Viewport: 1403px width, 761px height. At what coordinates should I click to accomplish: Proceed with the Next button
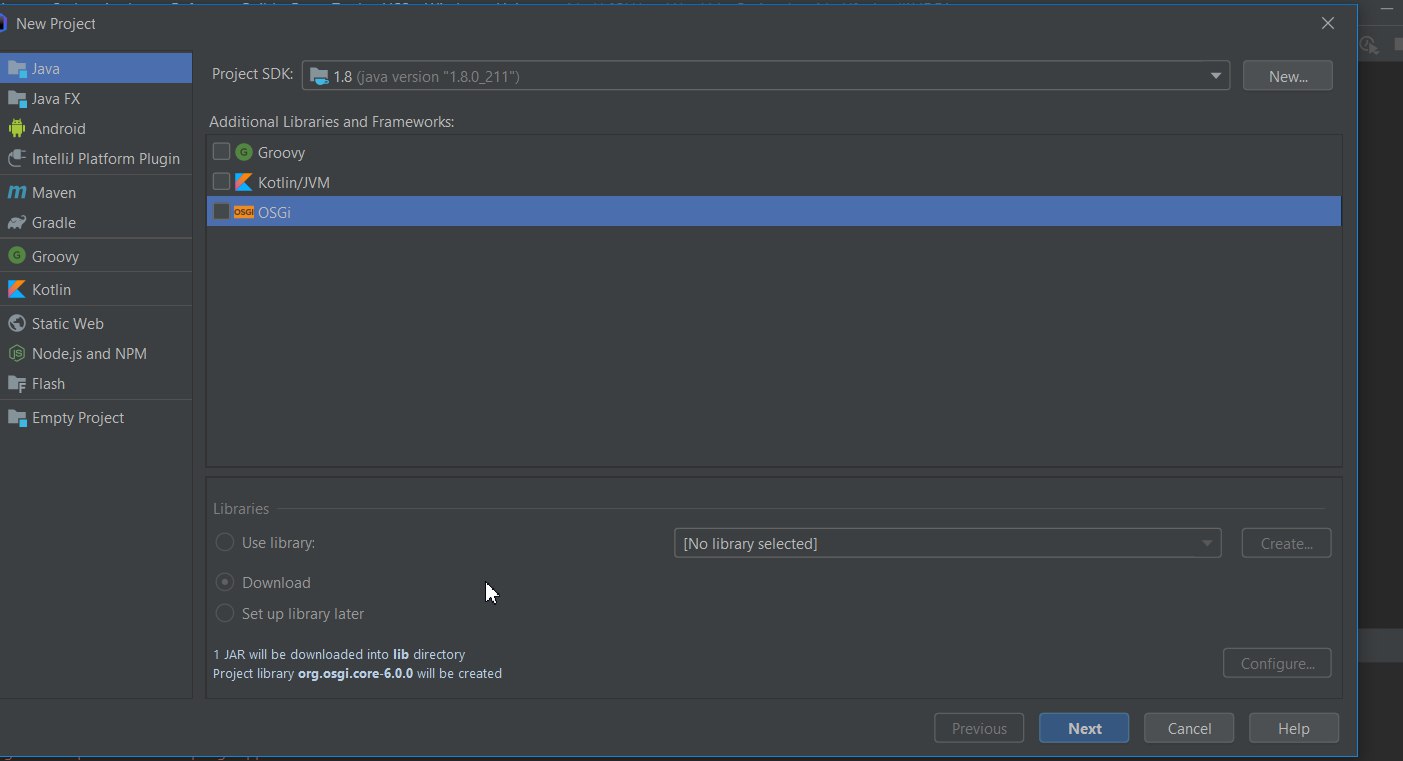click(x=1084, y=728)
